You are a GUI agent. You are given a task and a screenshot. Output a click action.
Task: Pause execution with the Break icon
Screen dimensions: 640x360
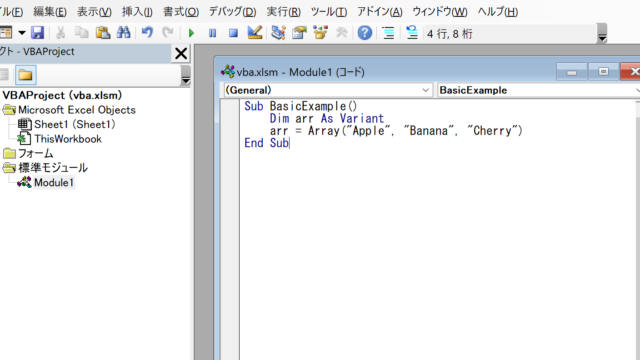point(212,33)
